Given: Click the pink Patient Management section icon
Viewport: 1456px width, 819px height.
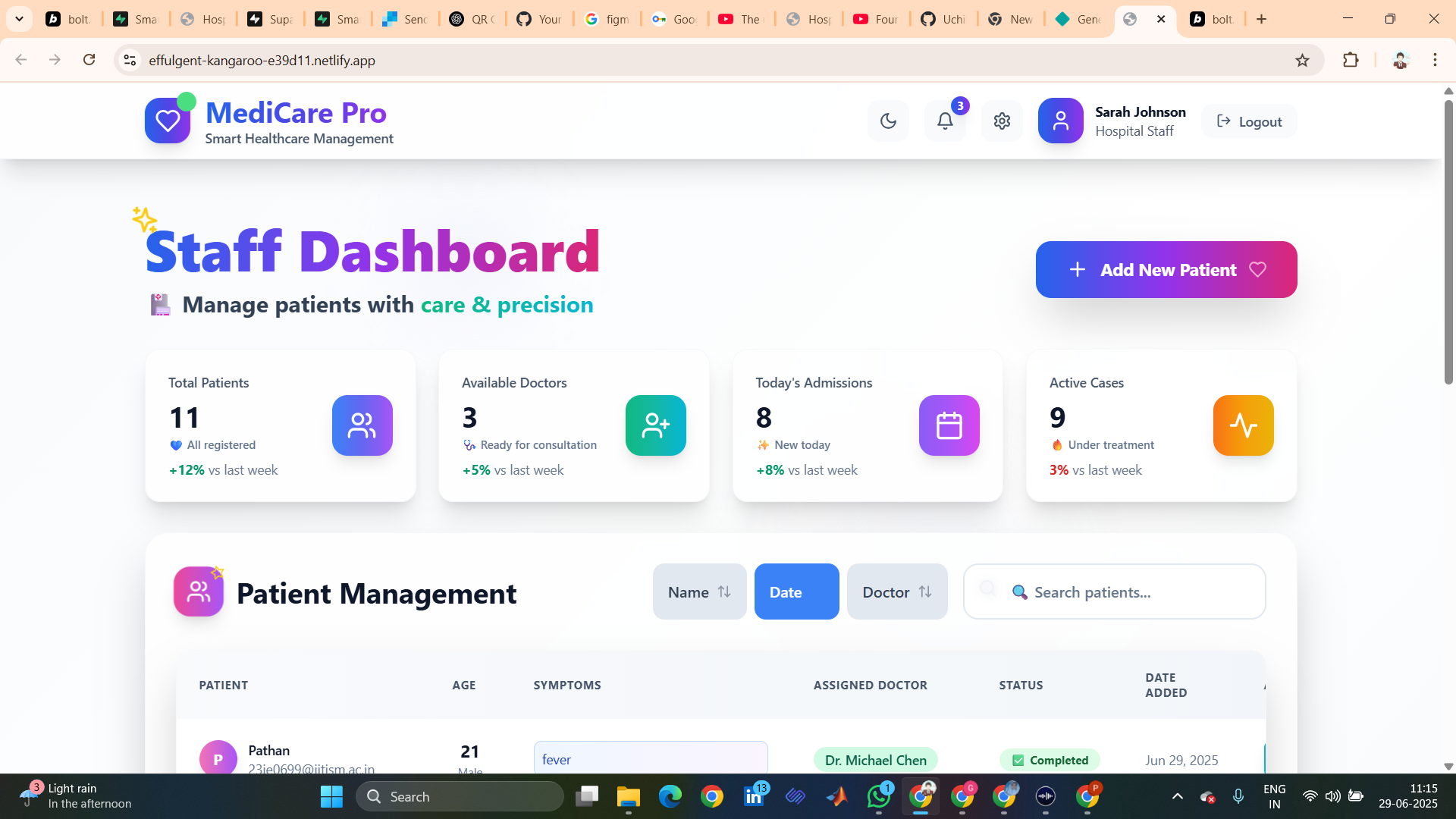Looking at the screenshot, I should point(199,591).
